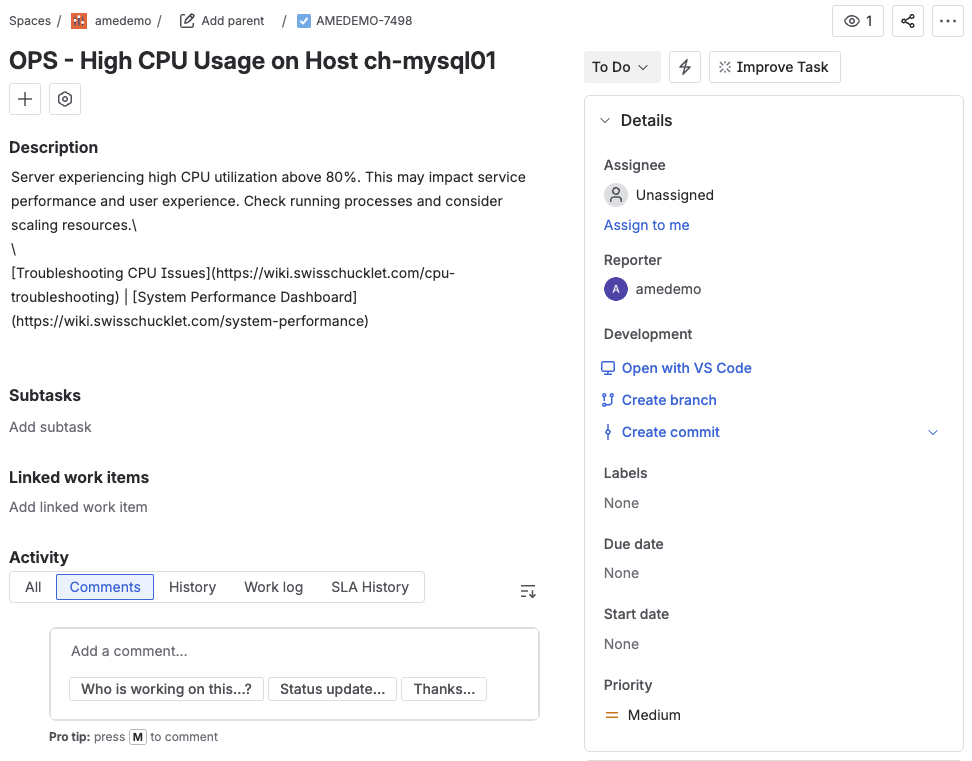Click the comment sort order icon
Viewport: 972px width, 761px height.
528,591
